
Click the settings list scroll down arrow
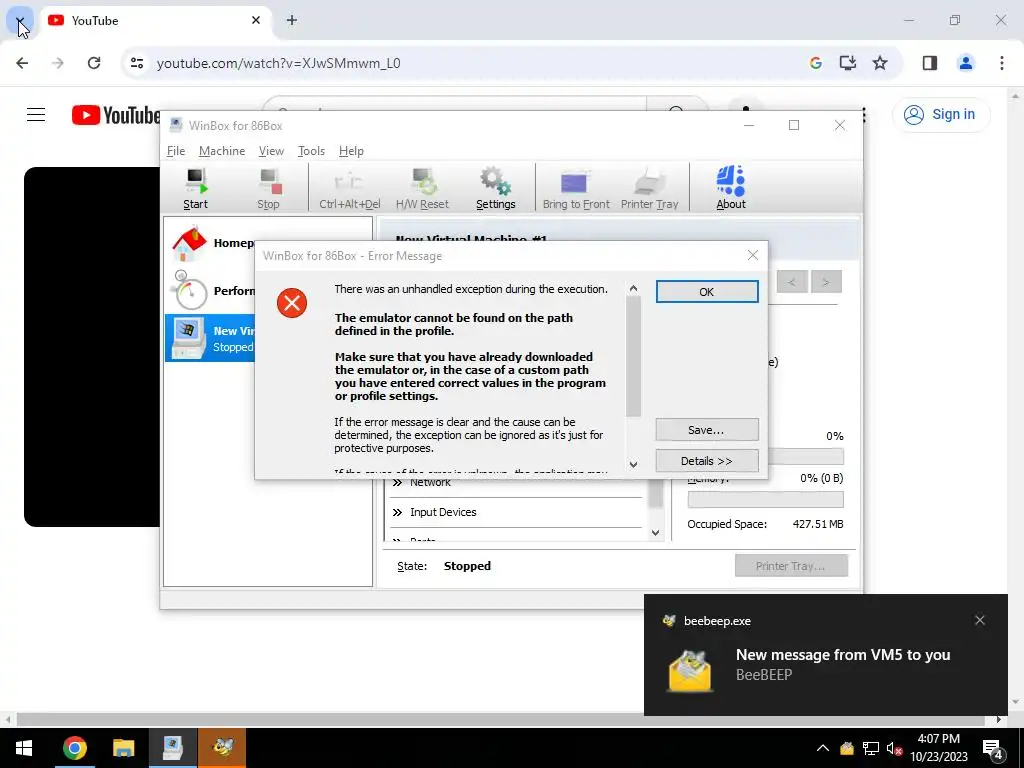pos(656,533)
